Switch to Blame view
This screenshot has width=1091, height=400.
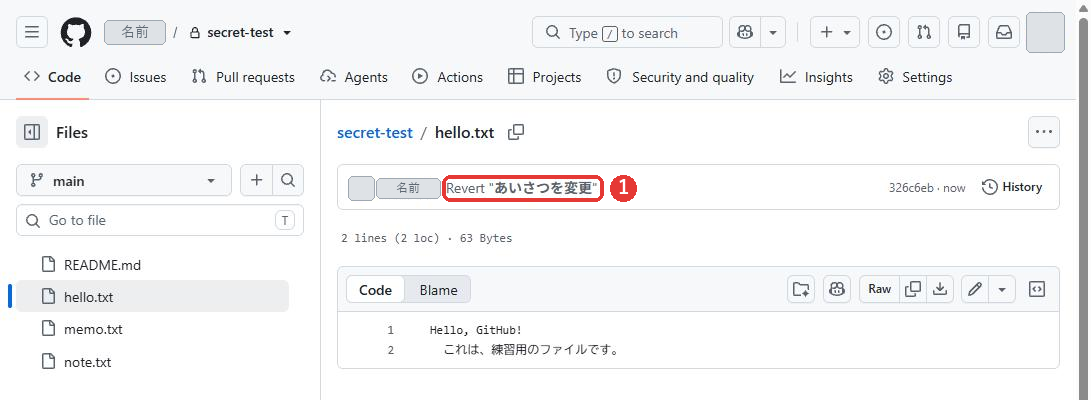(x=438, y=289)
